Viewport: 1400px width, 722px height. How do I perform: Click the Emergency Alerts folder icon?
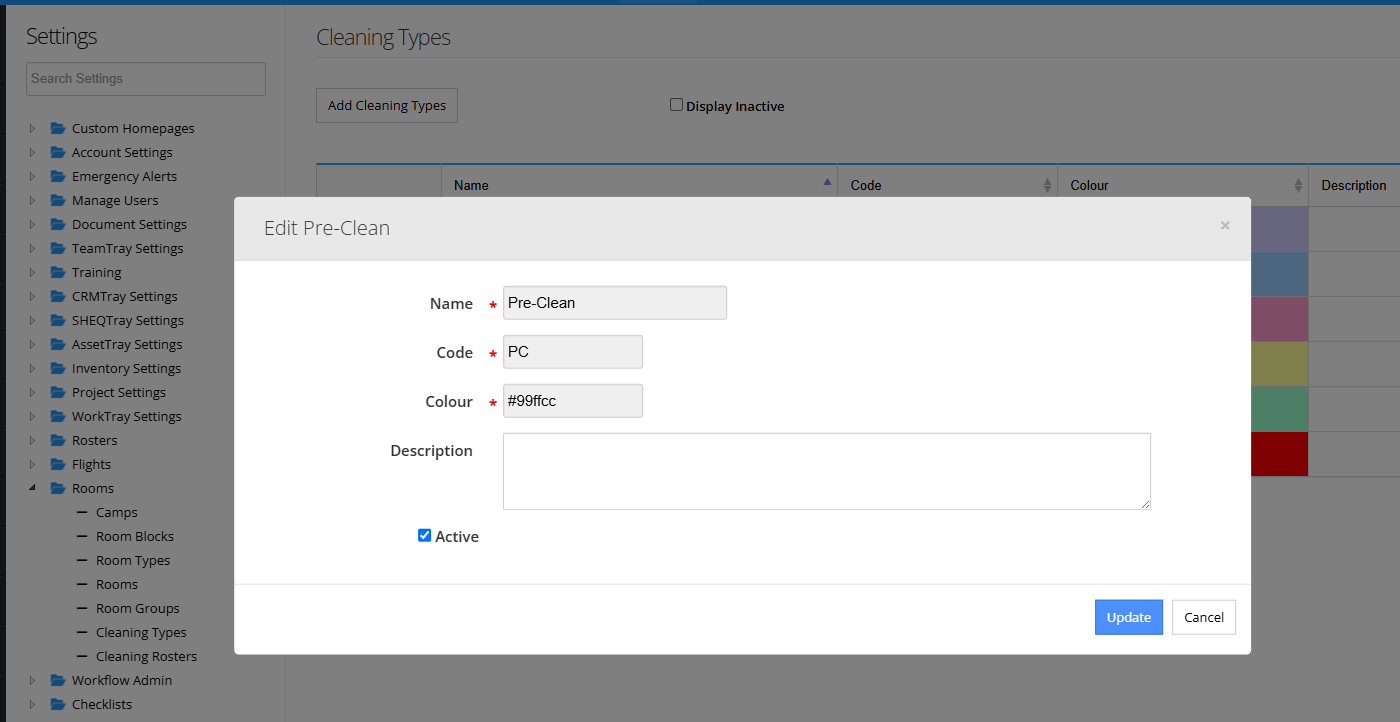click(x=58, y=176)
